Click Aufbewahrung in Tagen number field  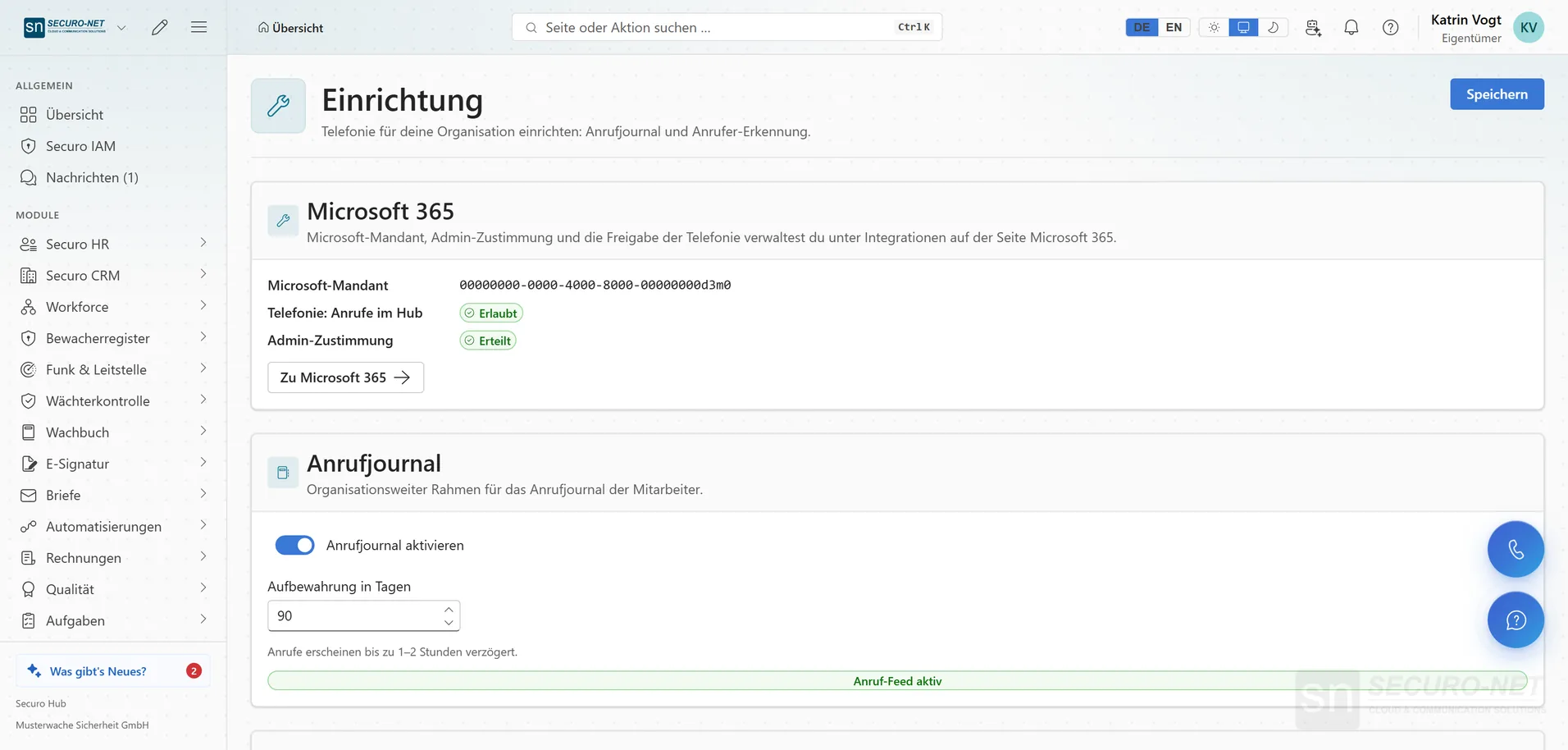tap(363, 615)
